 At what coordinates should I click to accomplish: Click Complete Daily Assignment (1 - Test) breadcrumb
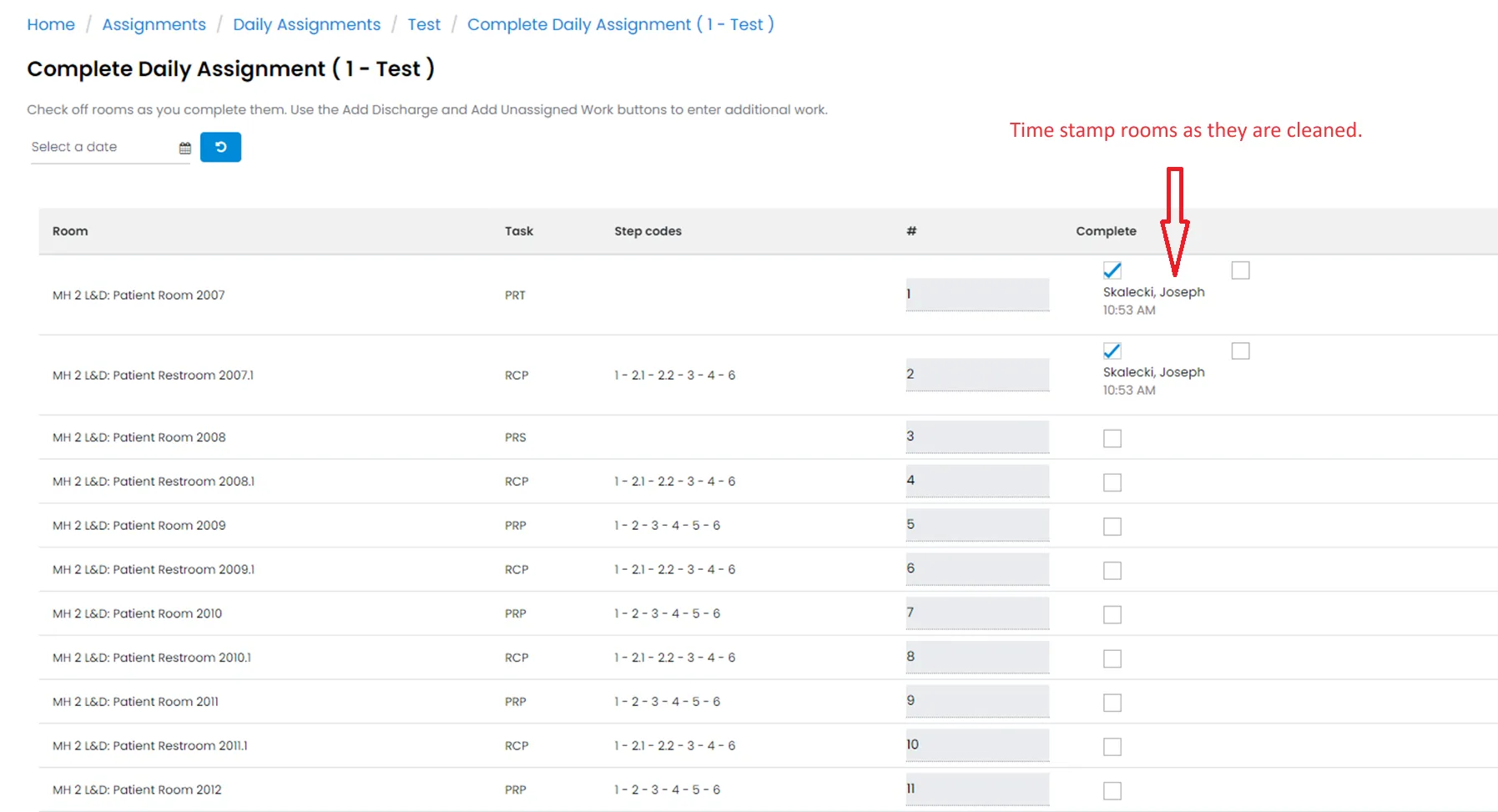pos(620,24)
